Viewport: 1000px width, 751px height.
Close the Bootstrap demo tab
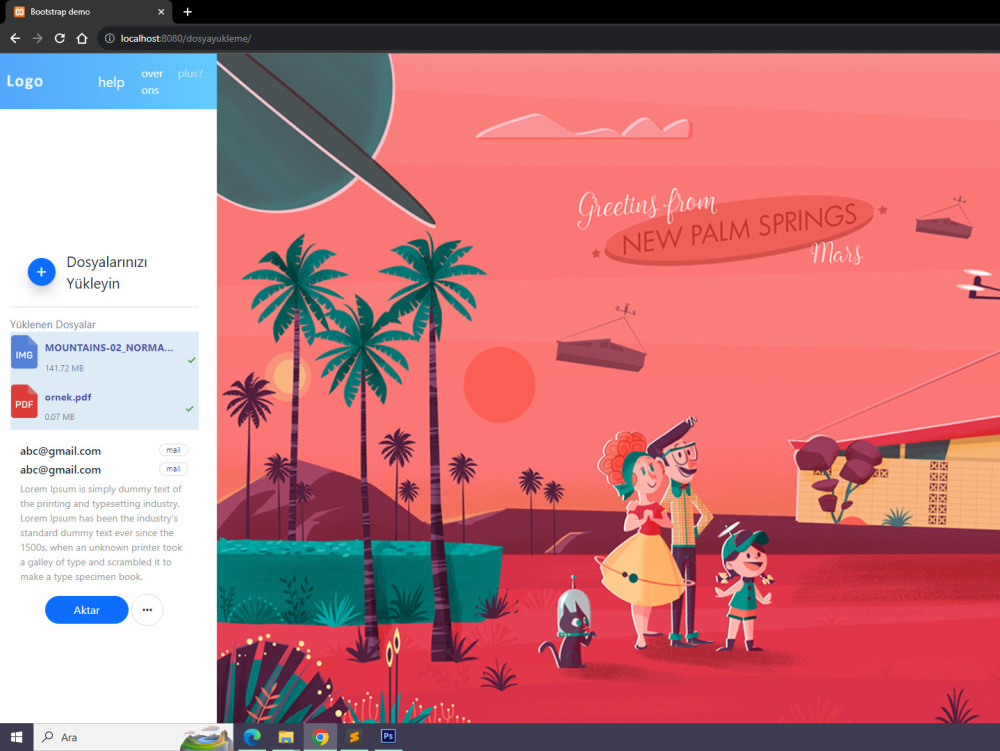(161, 11)
